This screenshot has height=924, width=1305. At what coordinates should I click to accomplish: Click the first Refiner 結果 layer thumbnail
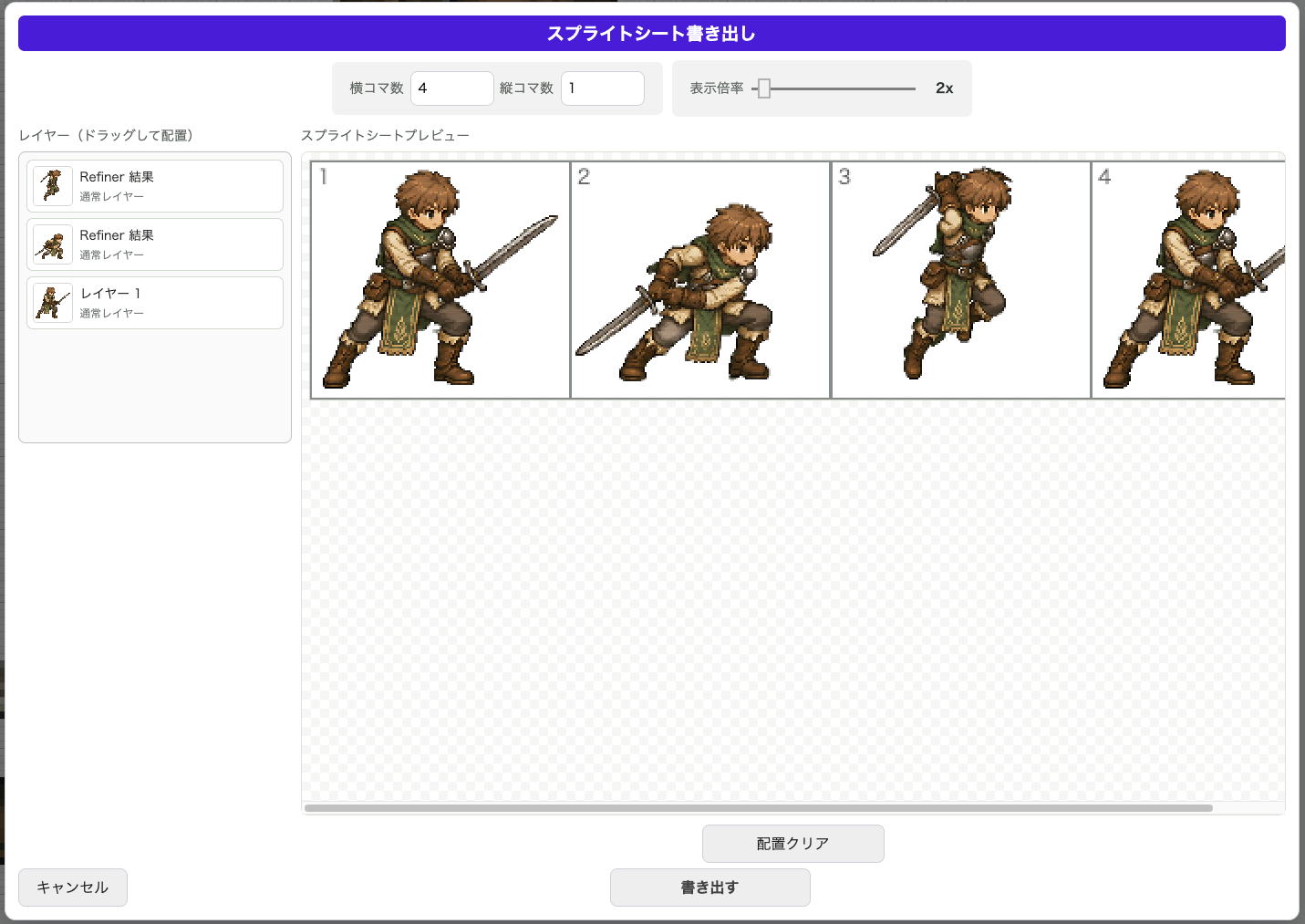pyautogui.click(x=53, y=186)
